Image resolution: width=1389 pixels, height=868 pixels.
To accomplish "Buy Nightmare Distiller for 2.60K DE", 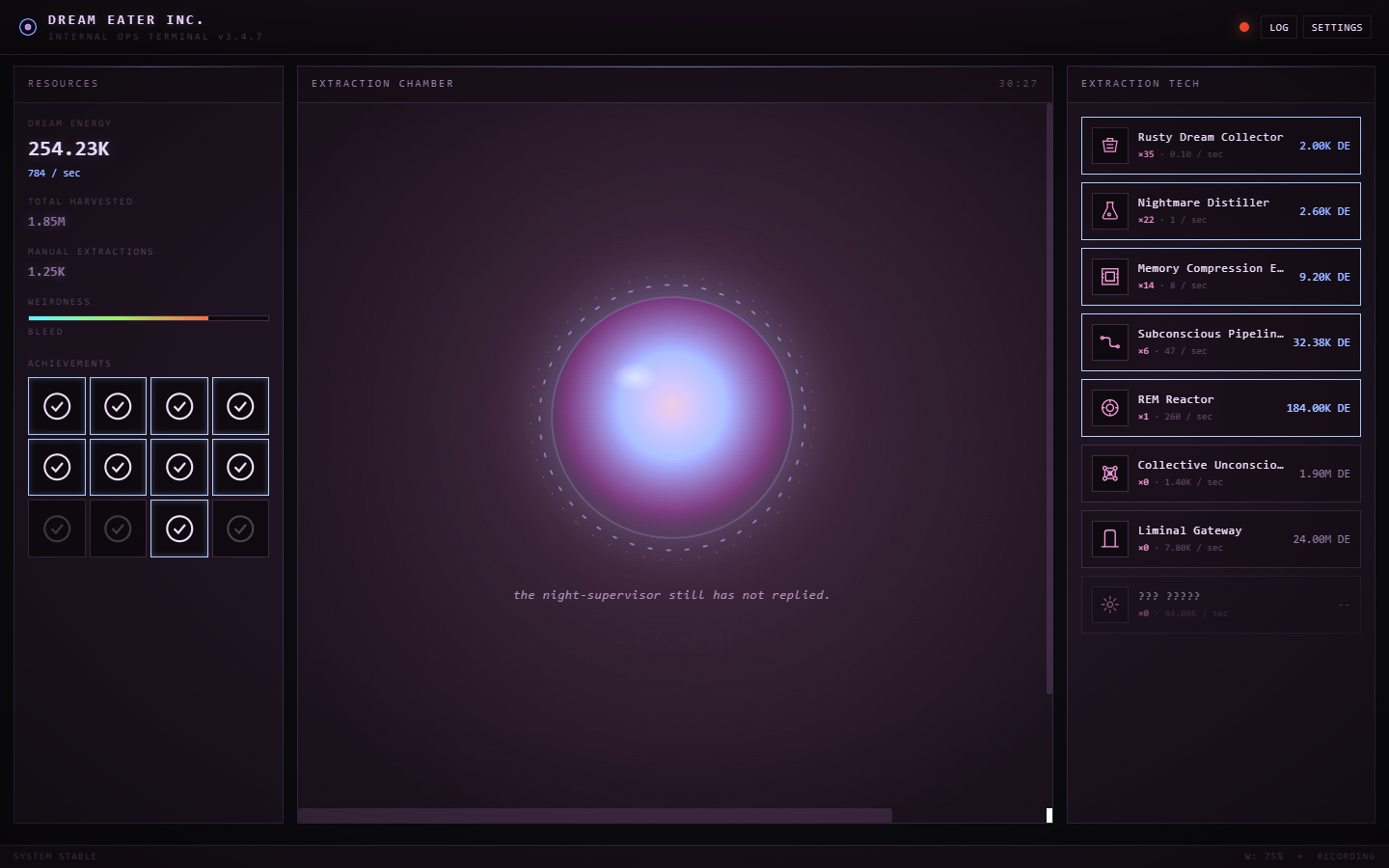I will 1221,211.
